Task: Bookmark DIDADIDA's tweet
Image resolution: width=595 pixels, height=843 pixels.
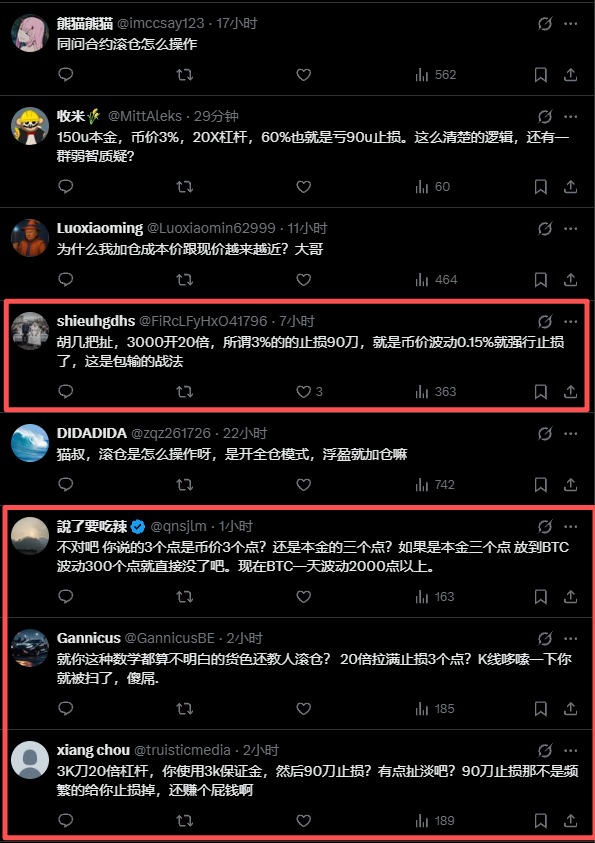Action: pos(541,484)
